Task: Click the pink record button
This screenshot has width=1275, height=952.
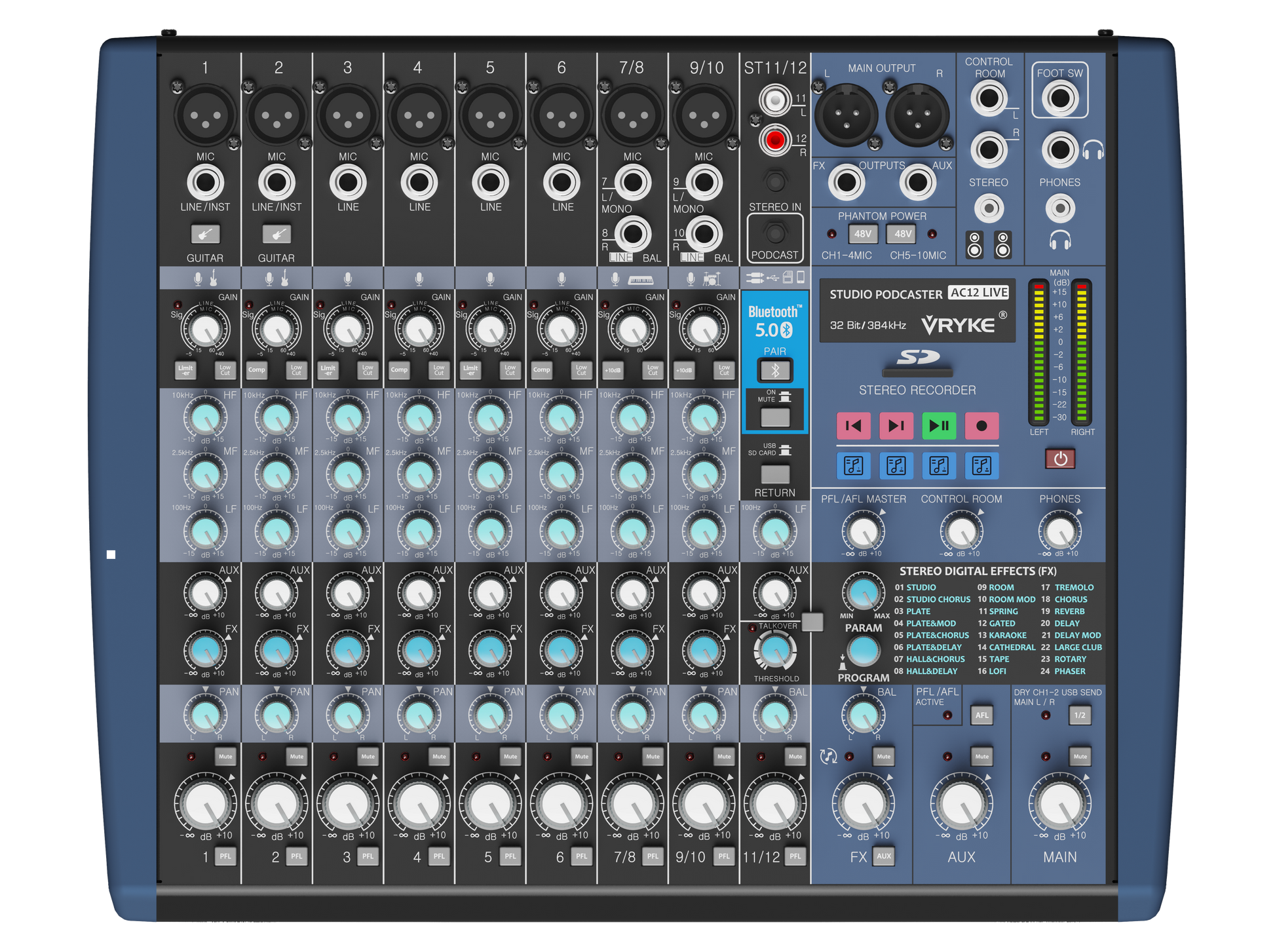Action: 981,426
